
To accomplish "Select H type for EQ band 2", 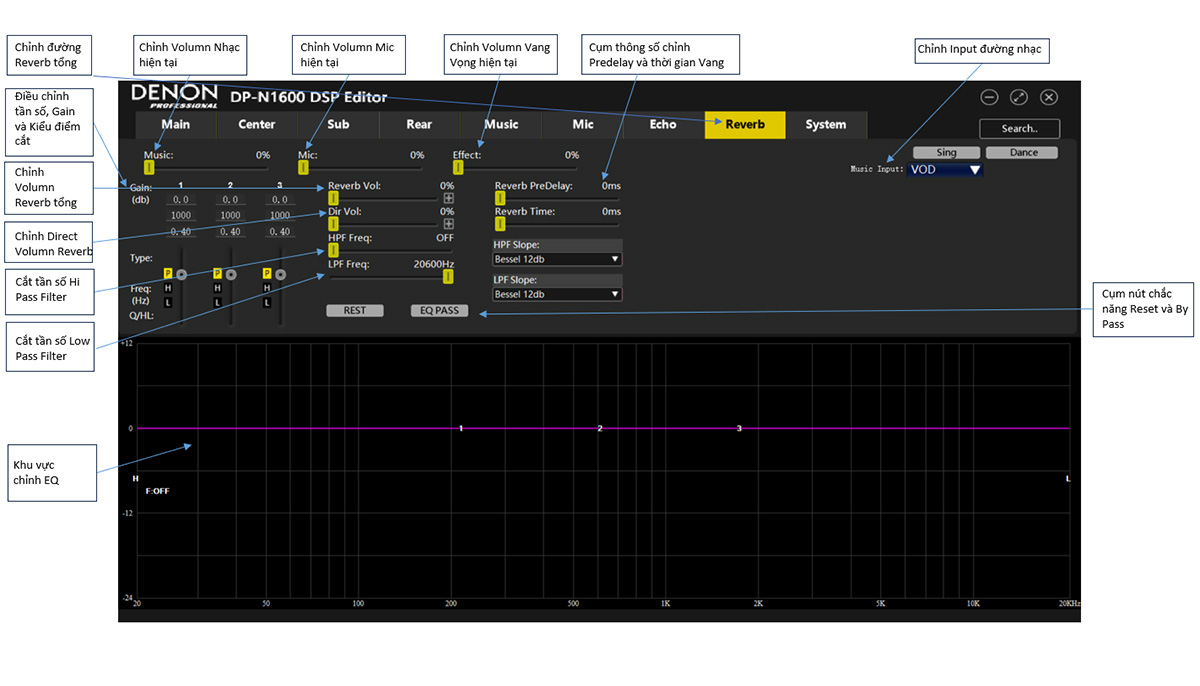I will (217, 288).
